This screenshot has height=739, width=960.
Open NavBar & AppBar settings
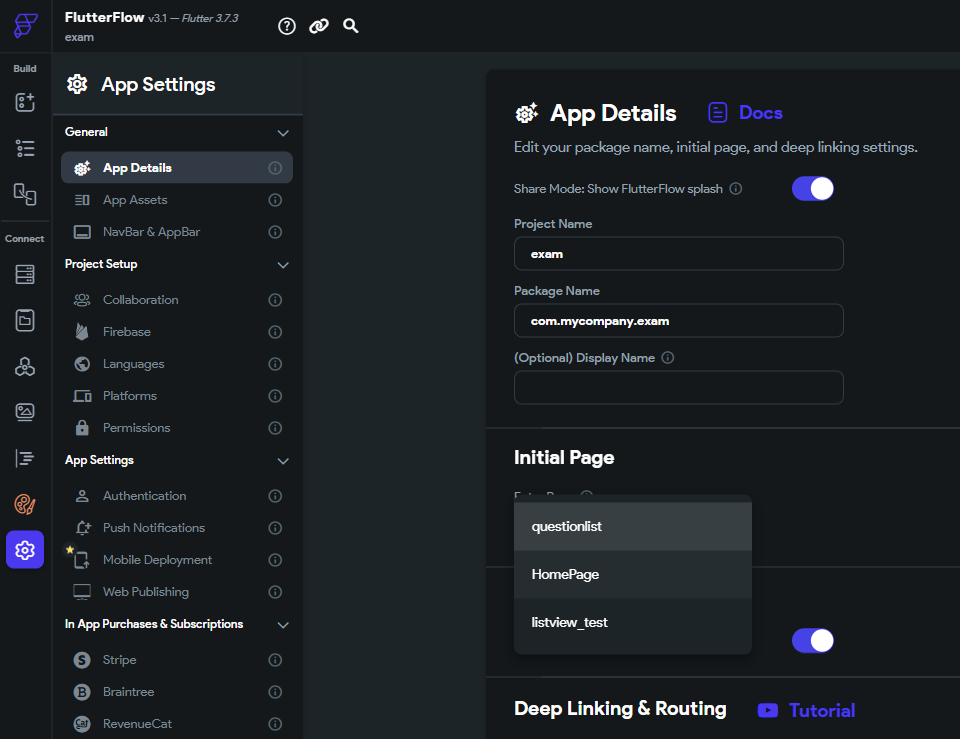point(176,231)
